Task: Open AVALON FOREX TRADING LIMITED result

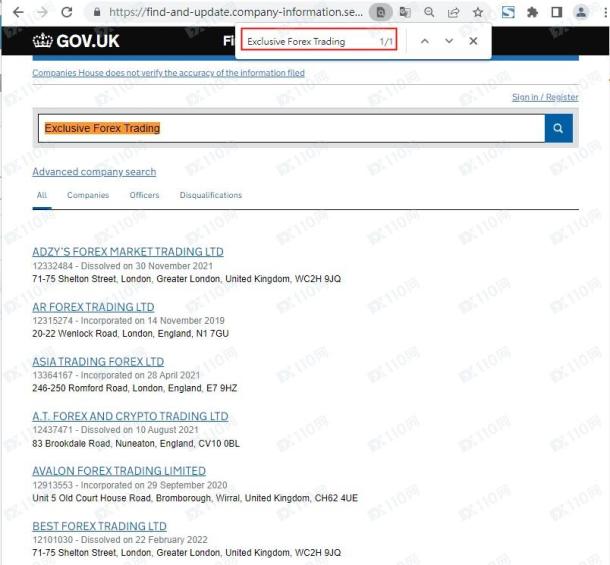Action: pyautogui.click(x=119, y=471)
